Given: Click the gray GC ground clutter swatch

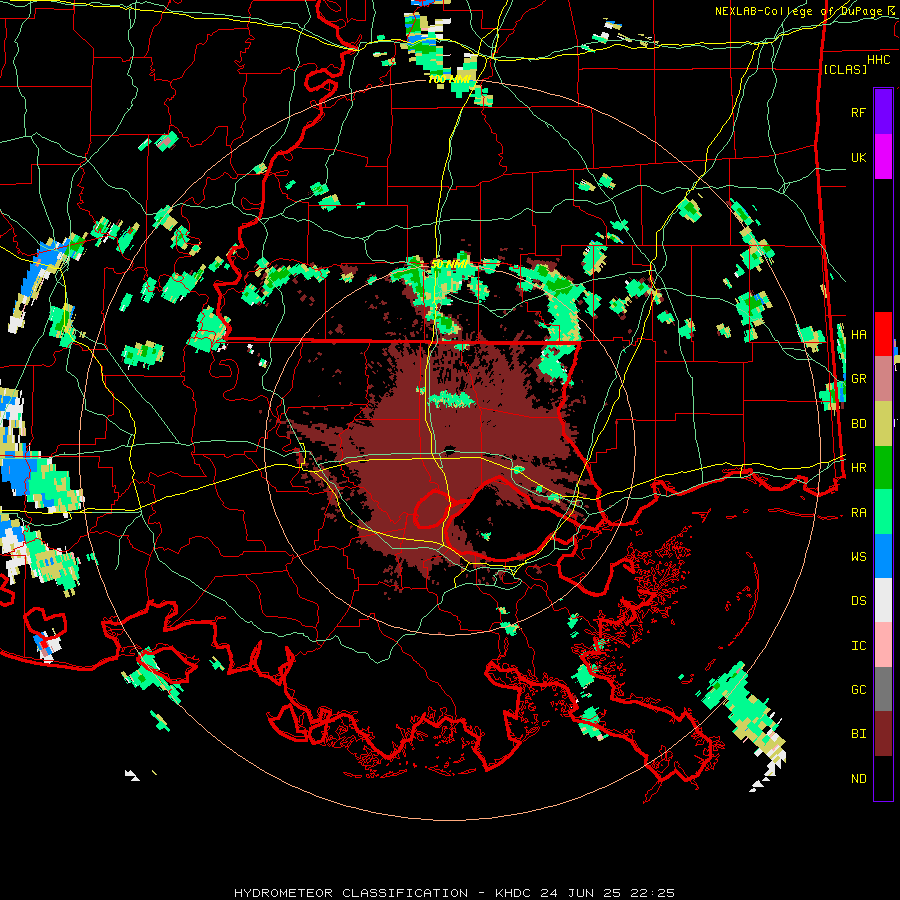Looking at the screenshot, I should click(x=883, y=689).
